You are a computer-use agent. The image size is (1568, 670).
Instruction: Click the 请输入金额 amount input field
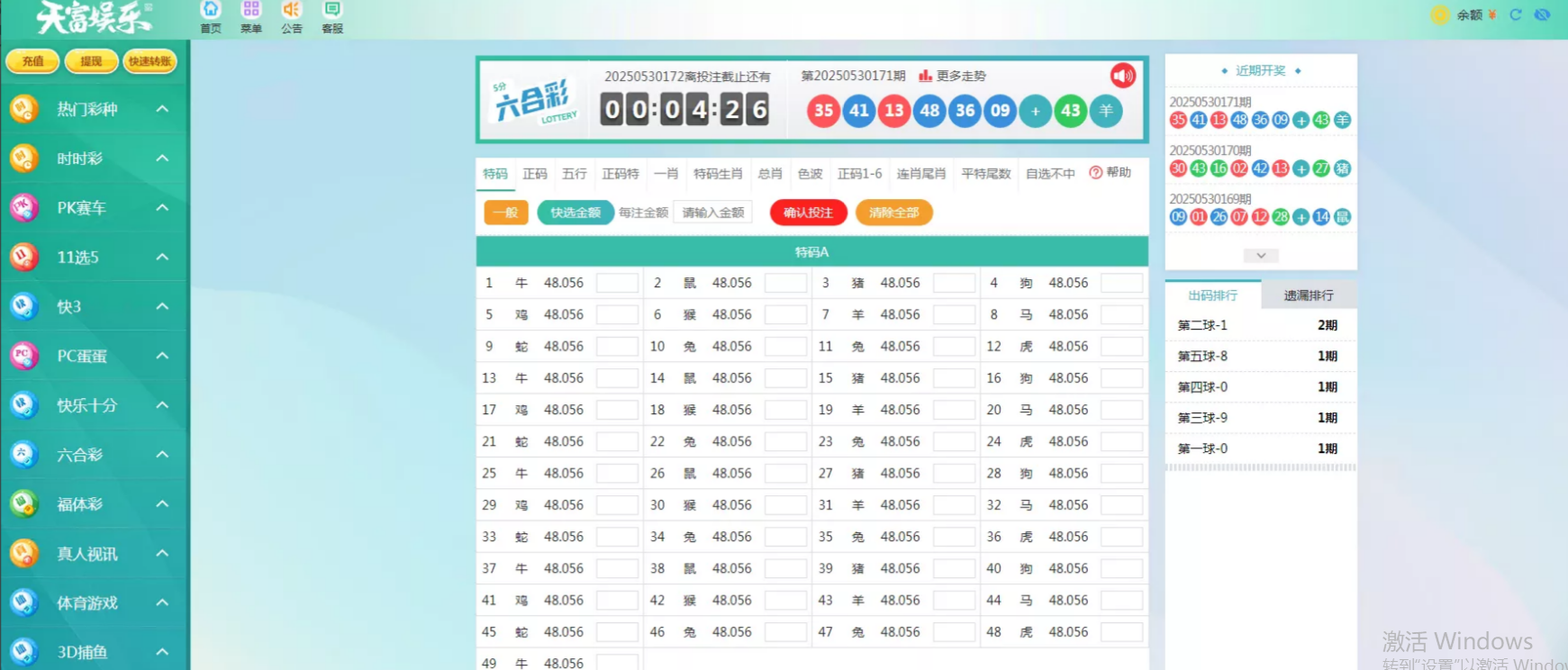coord(712,213)
